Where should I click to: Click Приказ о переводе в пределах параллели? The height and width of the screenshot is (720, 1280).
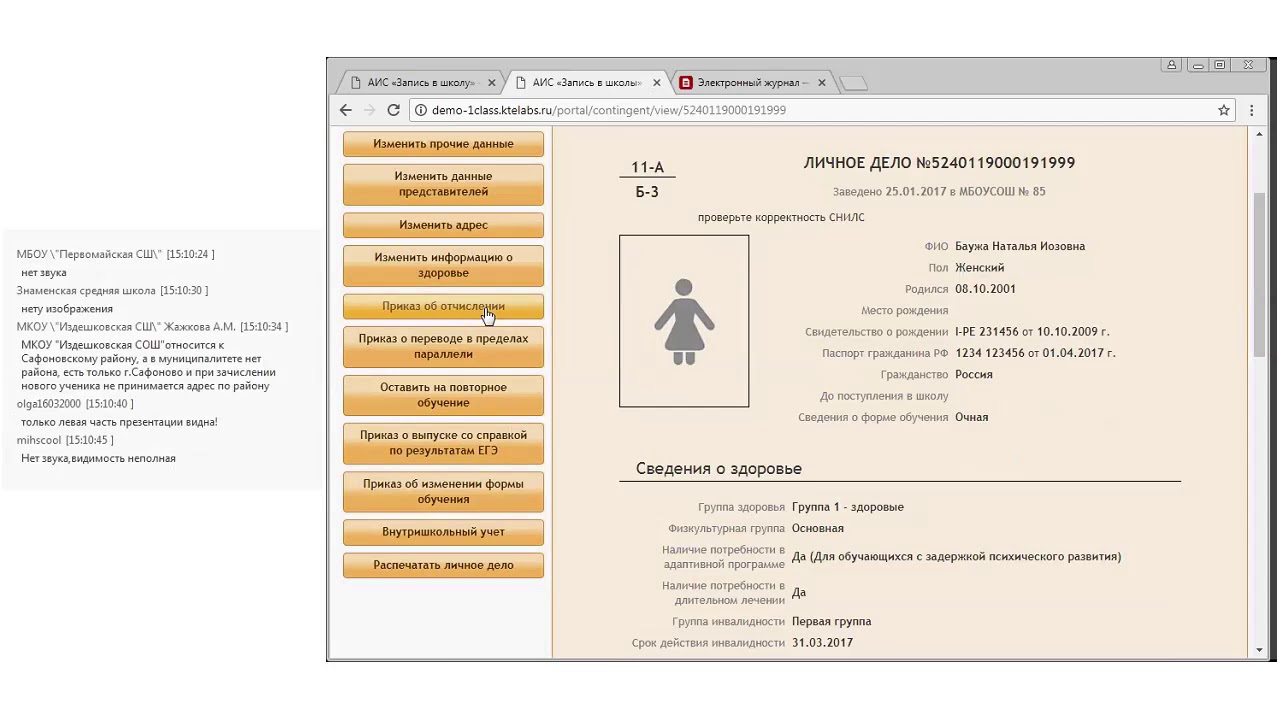pos(443,346)
